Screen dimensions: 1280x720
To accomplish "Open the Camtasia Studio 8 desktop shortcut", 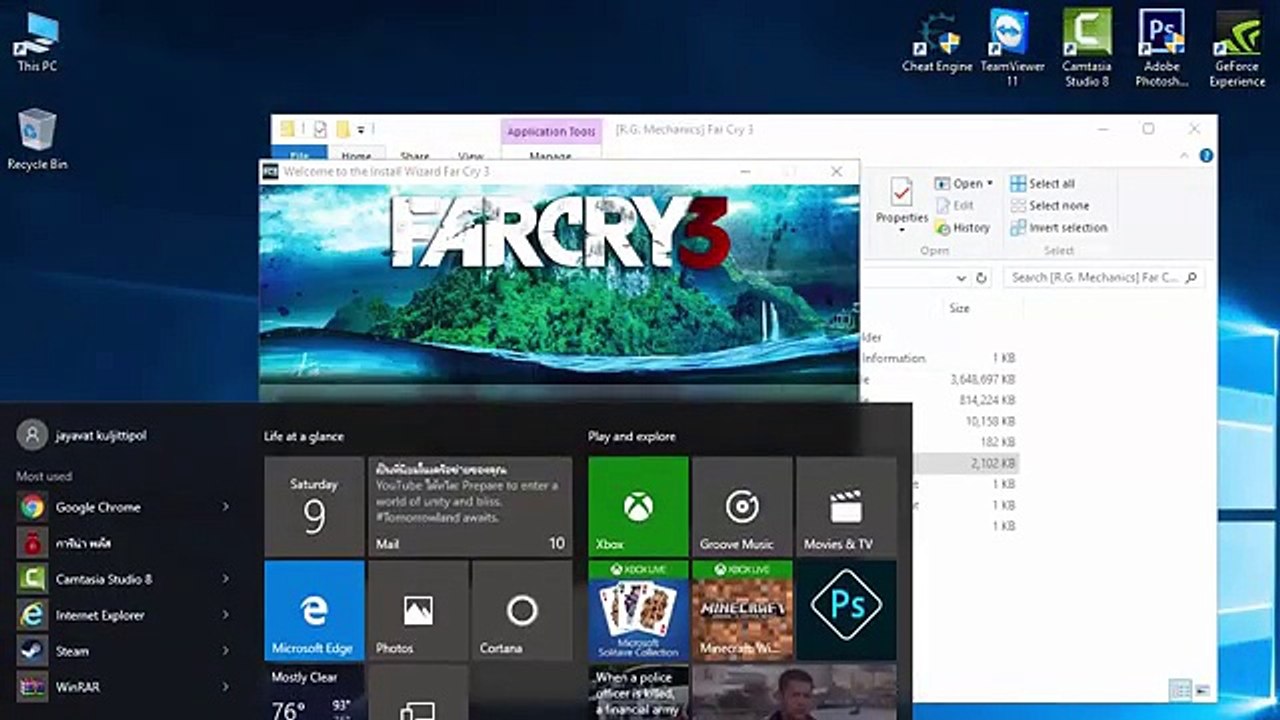I will (x=1087, y=47).
